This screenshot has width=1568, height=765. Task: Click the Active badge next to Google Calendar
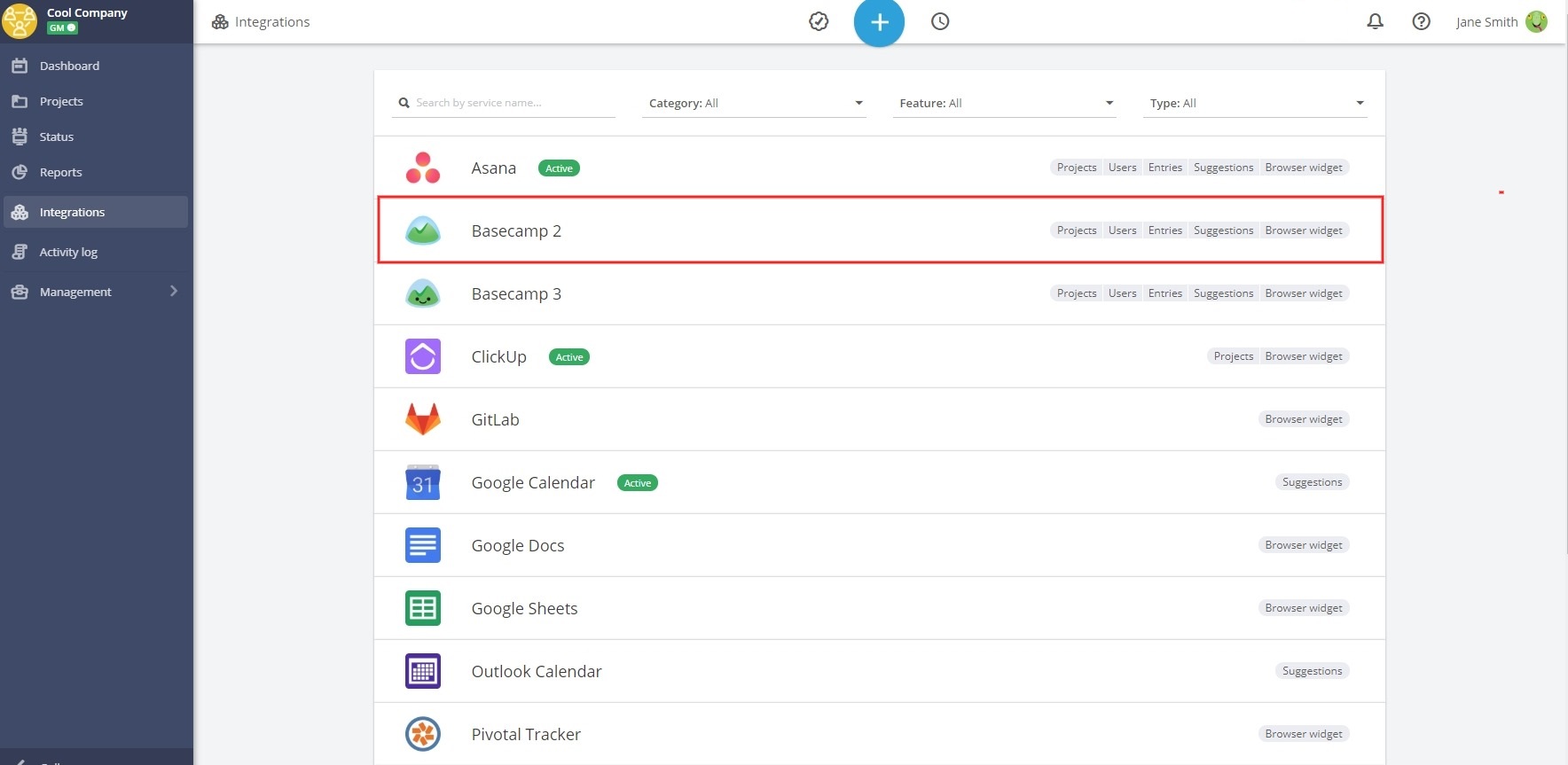click(x=638, y=483)
